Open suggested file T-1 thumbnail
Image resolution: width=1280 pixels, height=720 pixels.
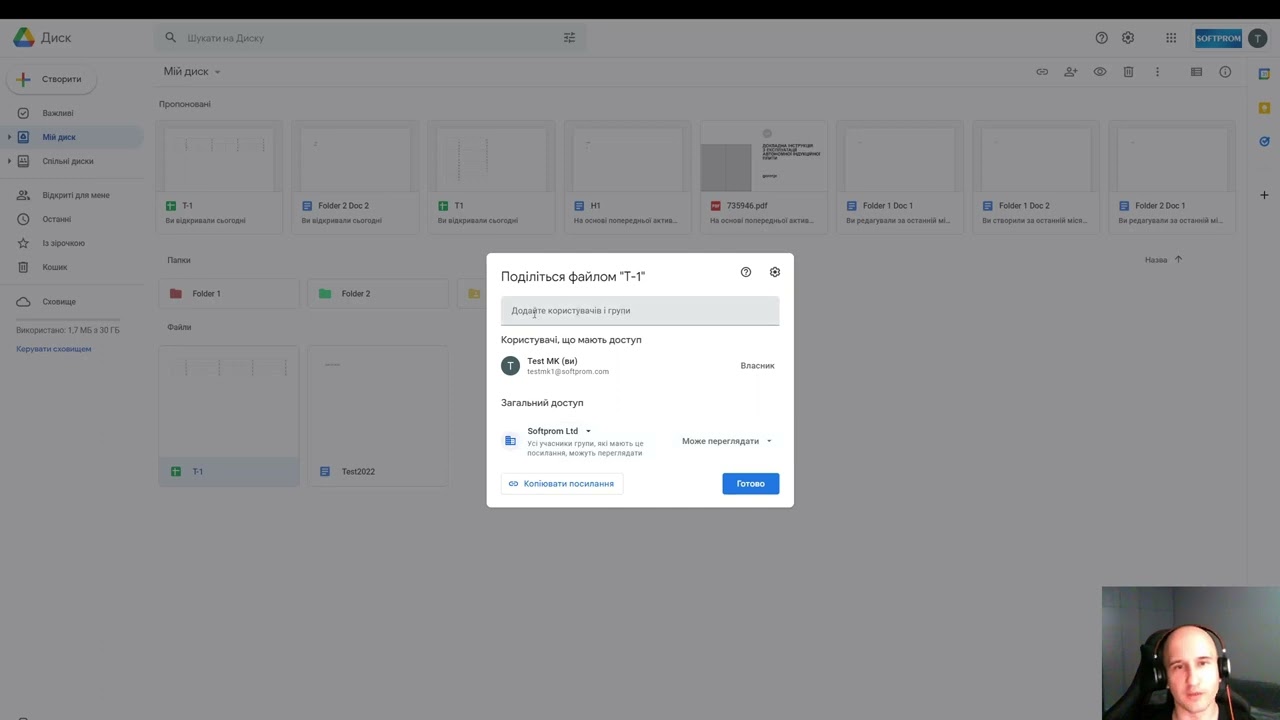pyautogui.click(x=219, y=177)
